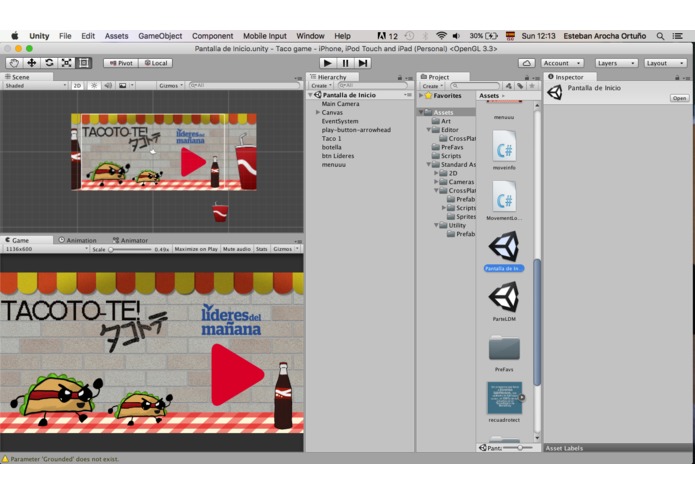This screenshot has height=494, width=695.
Task: Expand the Favorites section
Action: (421, 95)
